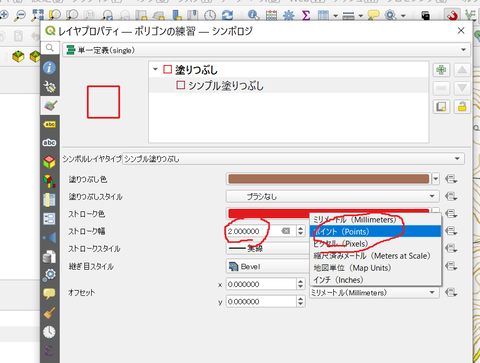Collapse the 塗りつぶし tree node arrow
The image size is (480, 363).
(x=155, y=69)
